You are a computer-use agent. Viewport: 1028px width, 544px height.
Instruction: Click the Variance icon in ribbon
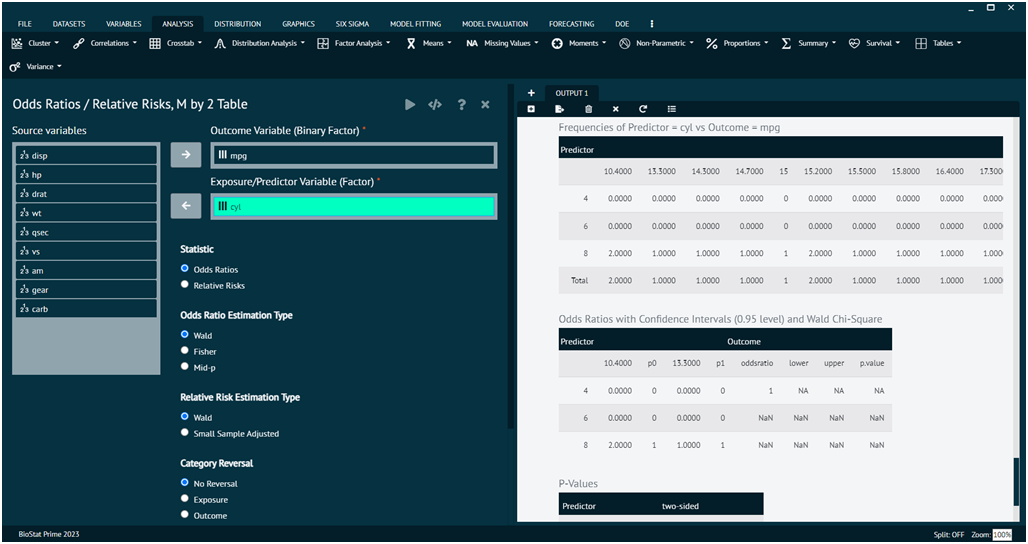pyautogui.click(x=15, y=67)
